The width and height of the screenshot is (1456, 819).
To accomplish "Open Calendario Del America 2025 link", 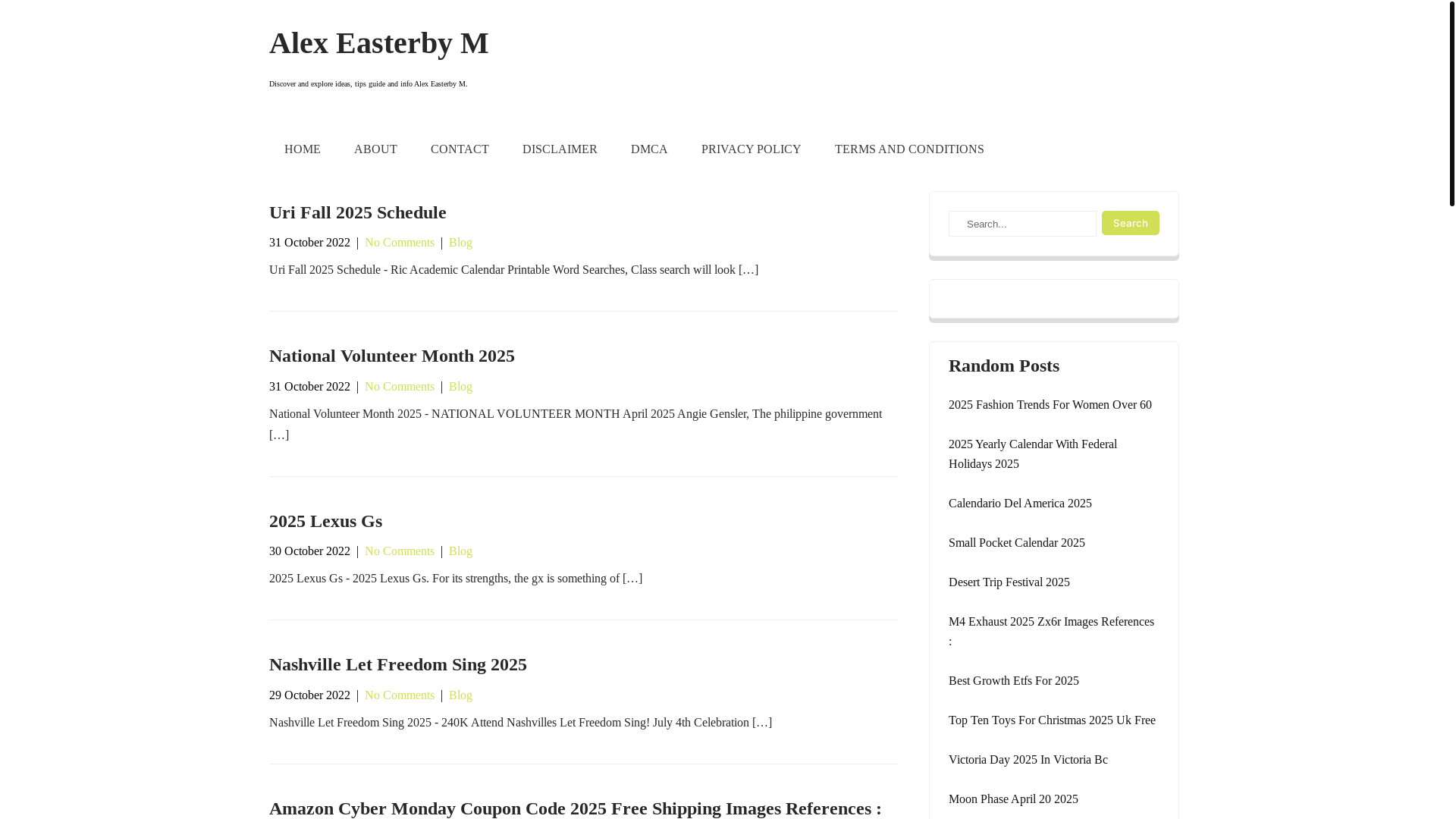I will tap(1020, 504).
